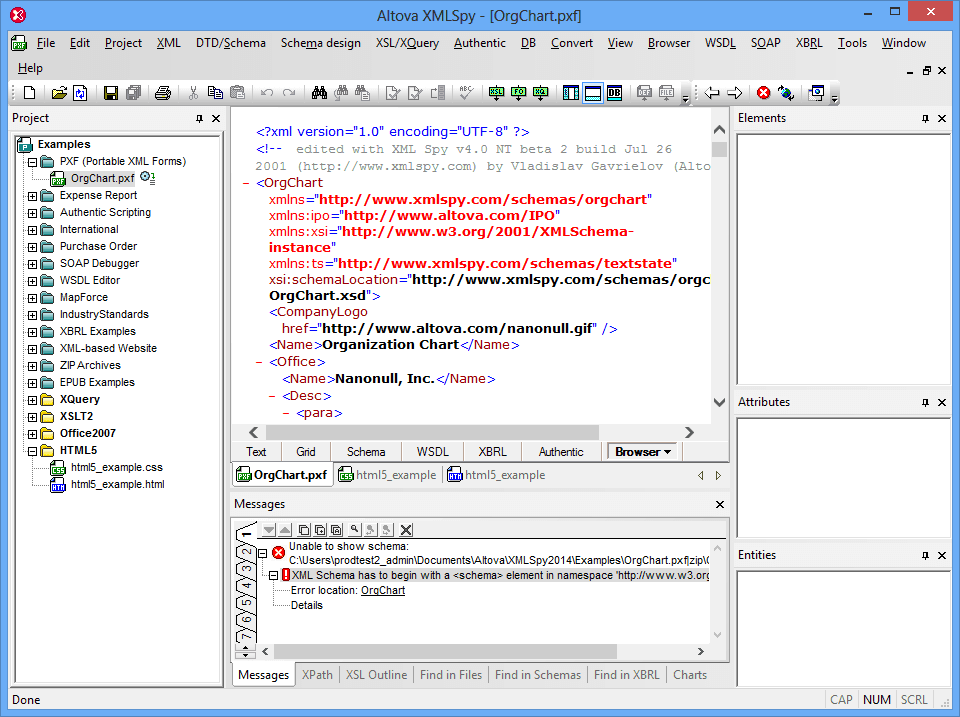Close the Project panel
This screenshot has width=960, height=717.
tap(216, 118)
